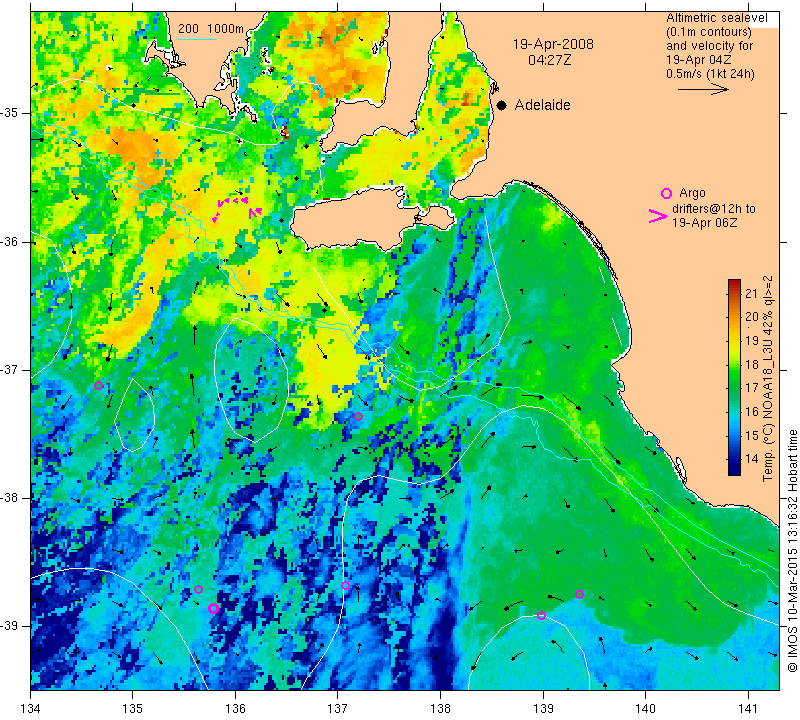Click the black Adelaide city dot marker
The width and height of the screenshot is (800, 720).
(x=502, y=106)
